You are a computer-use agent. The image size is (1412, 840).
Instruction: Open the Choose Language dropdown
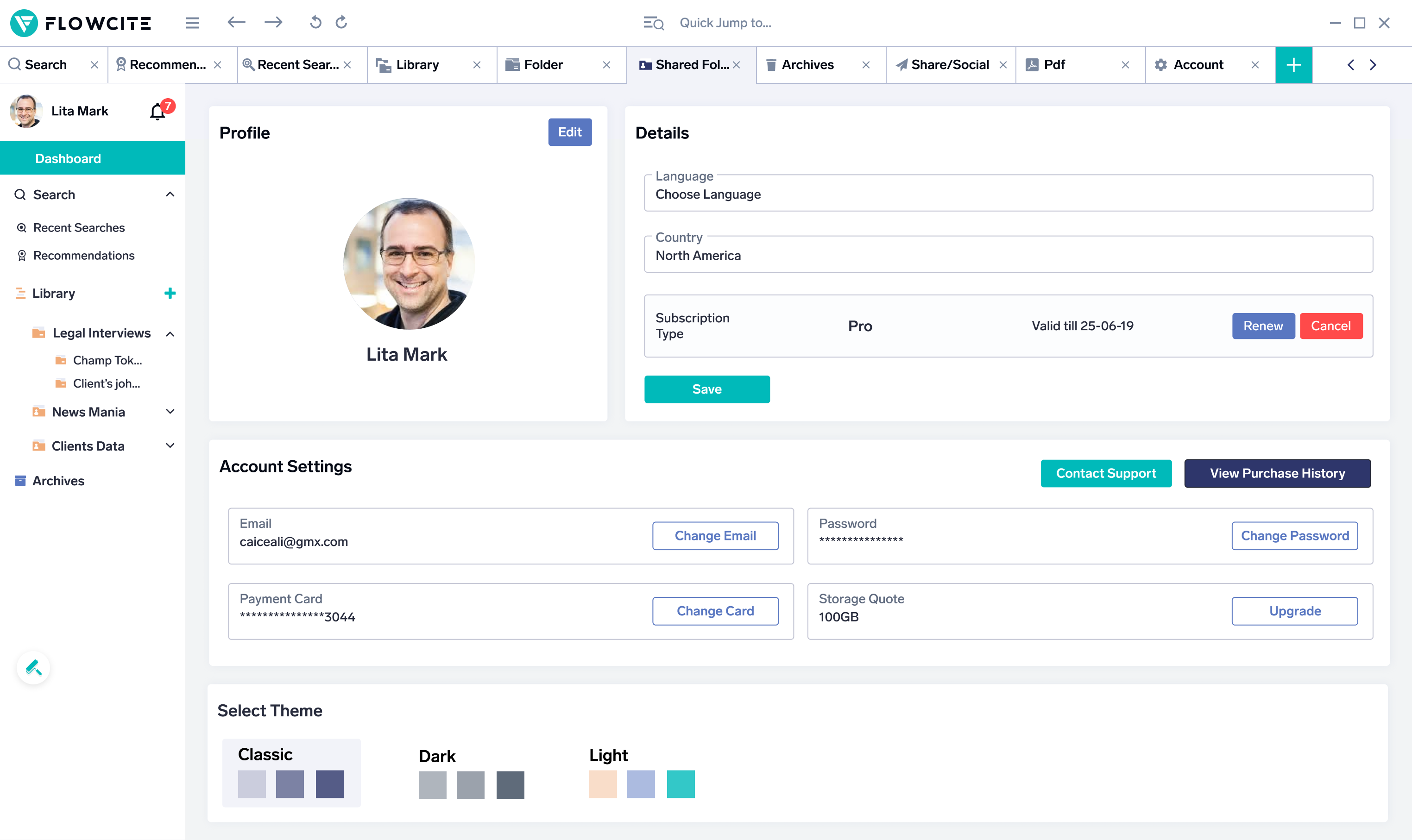[x=1008, y=194]
